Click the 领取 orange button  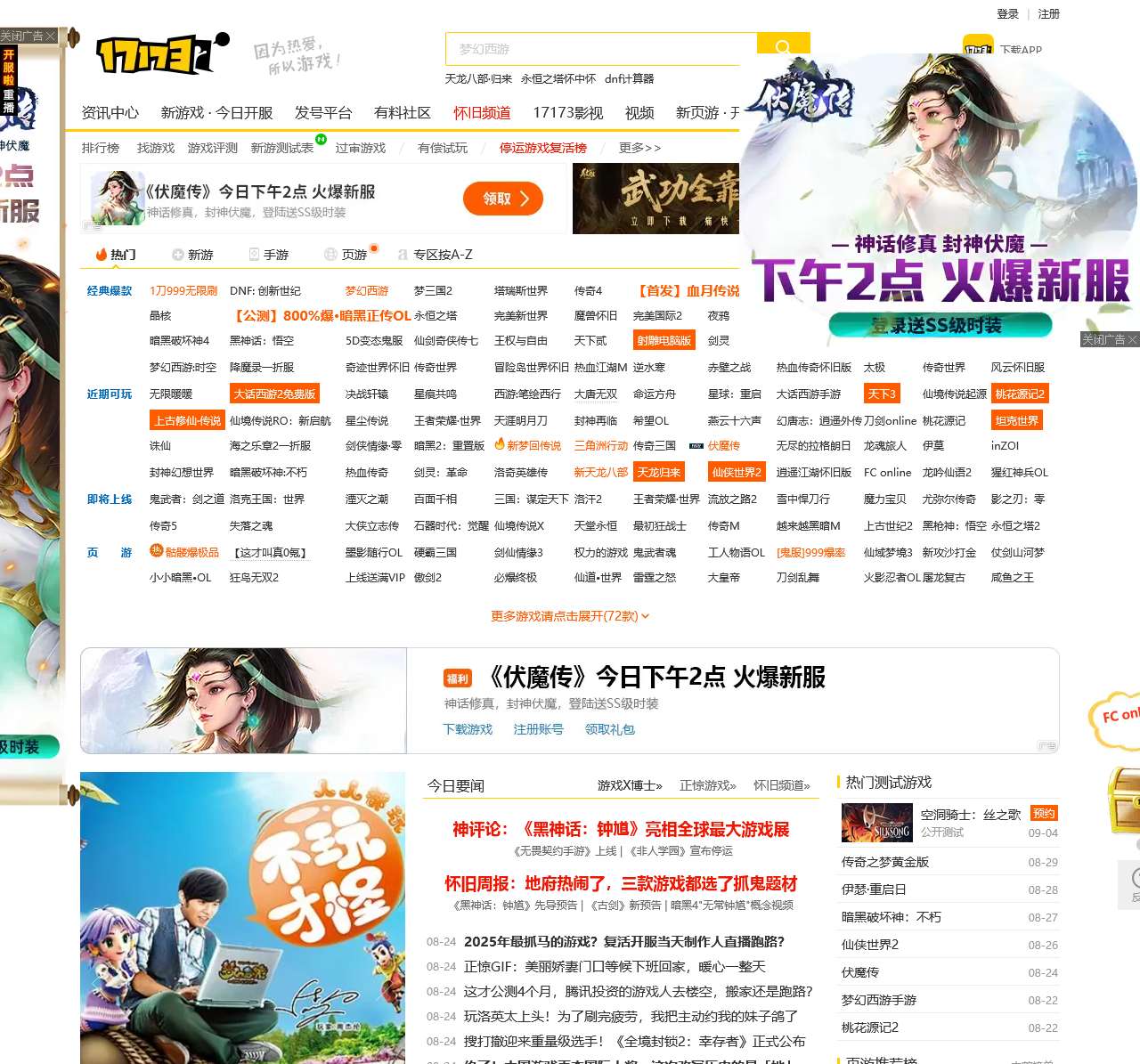coord(503,199)
